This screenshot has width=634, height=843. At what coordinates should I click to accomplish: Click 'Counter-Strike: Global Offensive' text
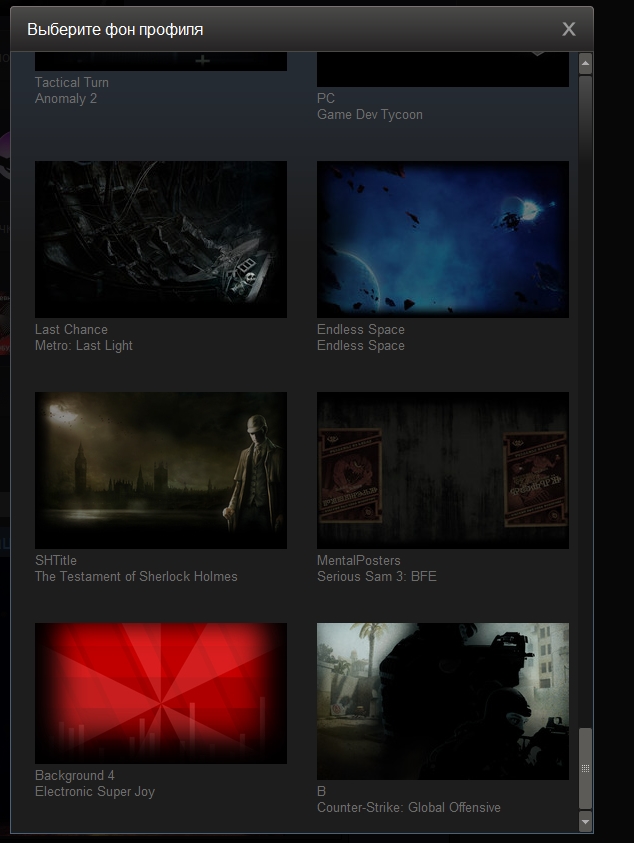tap(409, 808)
